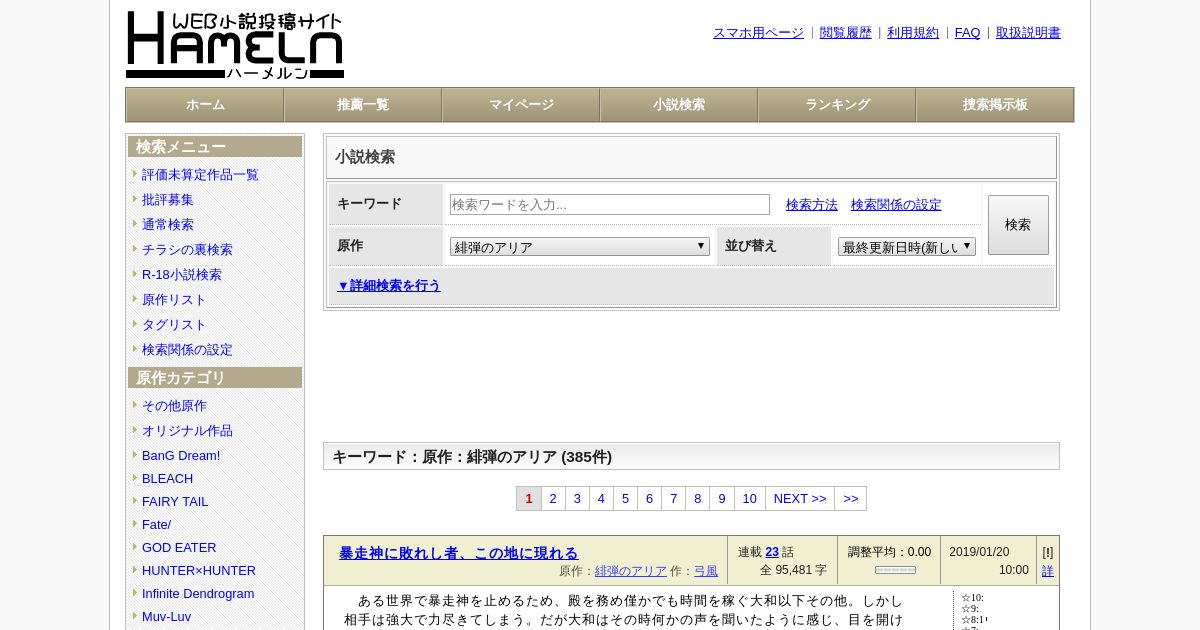Screen dimensions: 1200x630
Task: Click the keyword search input field
Action: [610, 204]
